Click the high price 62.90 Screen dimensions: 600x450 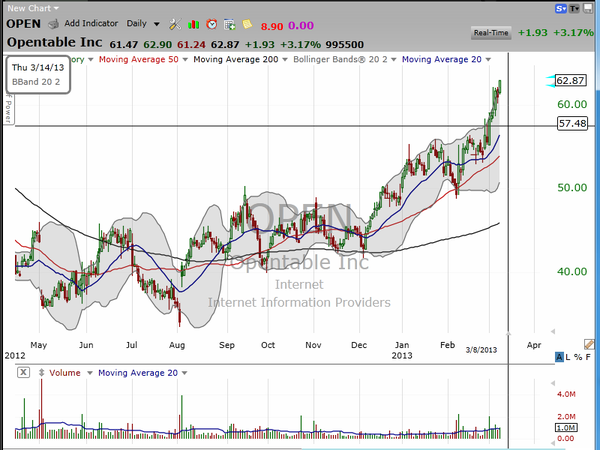point(158,44)
